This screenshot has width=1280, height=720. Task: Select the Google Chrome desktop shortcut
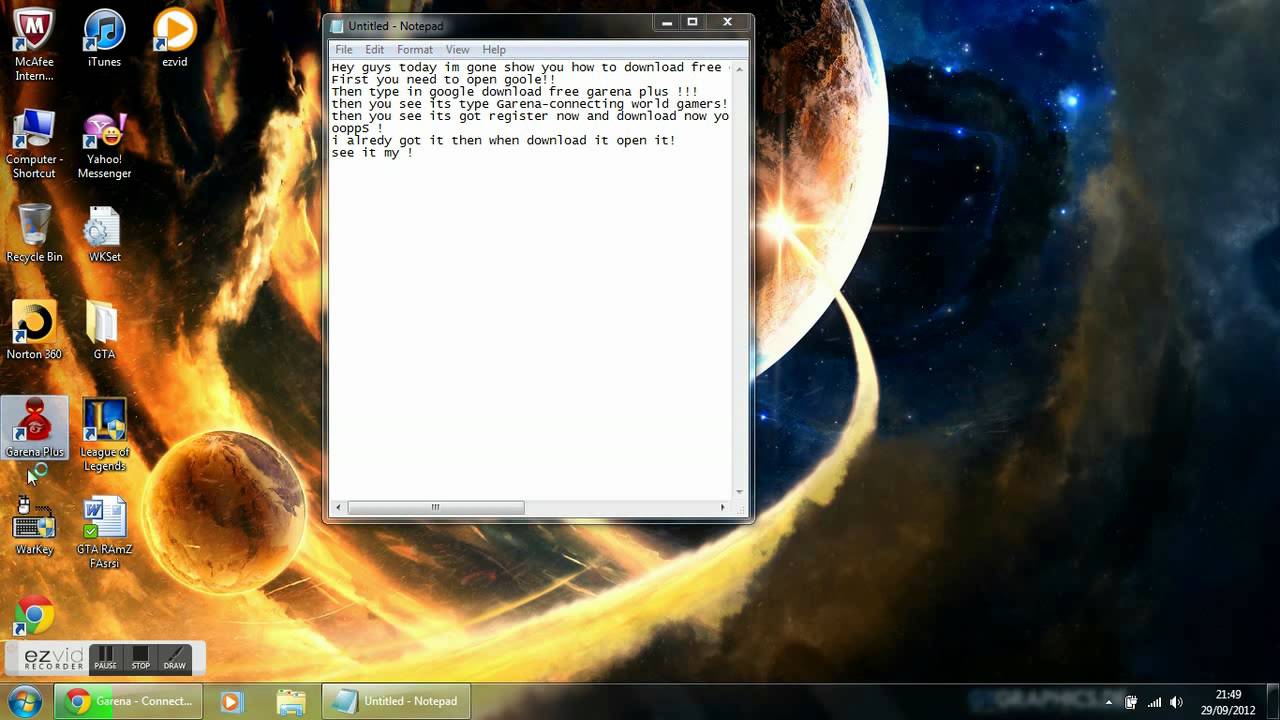[34, 617]
